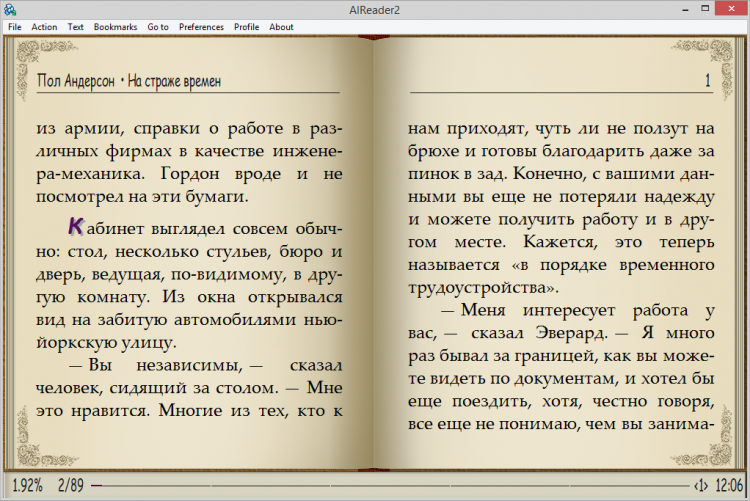
Task: Click the 2/89 page counter
Action: 70,486
